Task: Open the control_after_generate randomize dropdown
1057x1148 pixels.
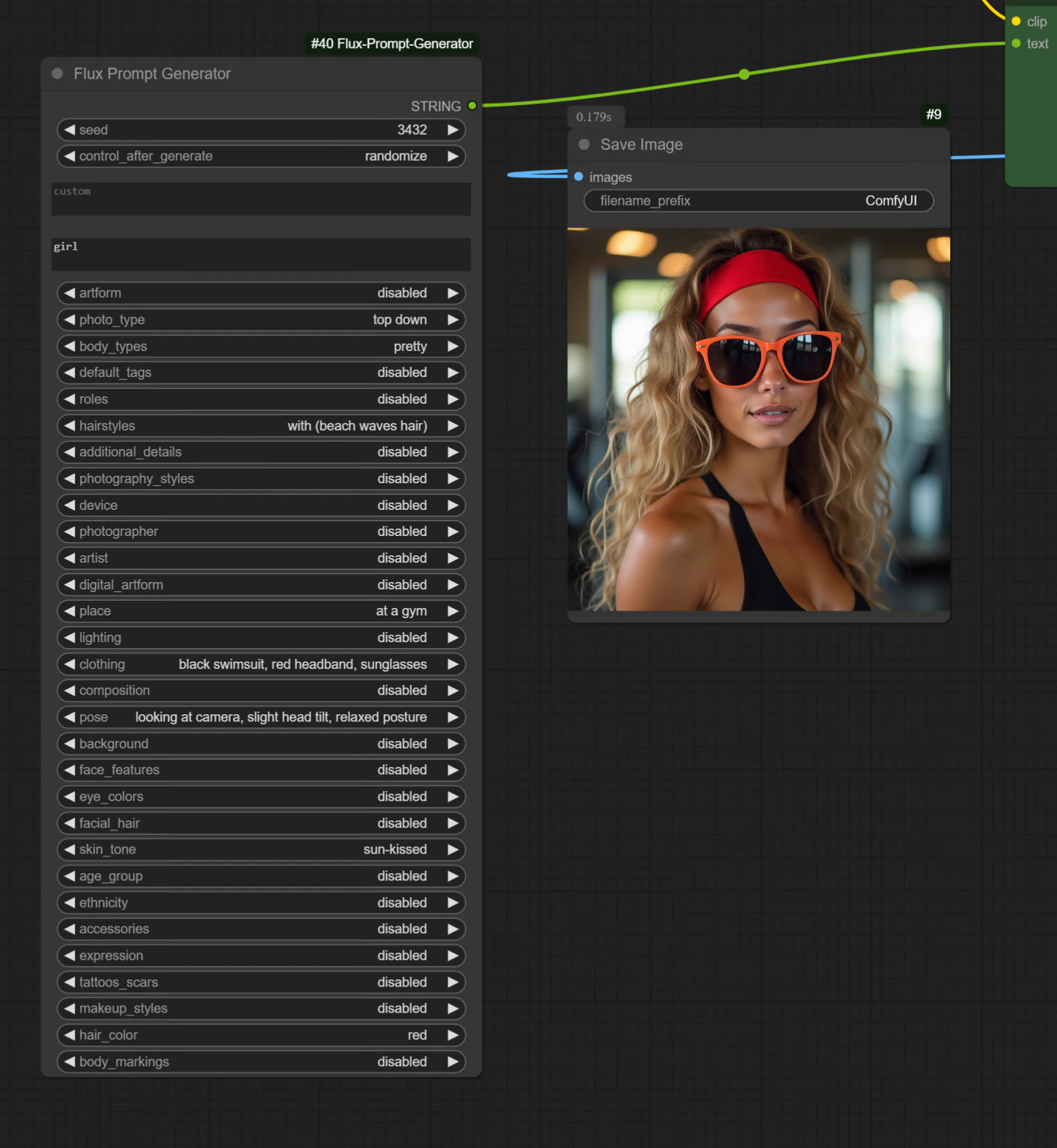Action: 260,156
